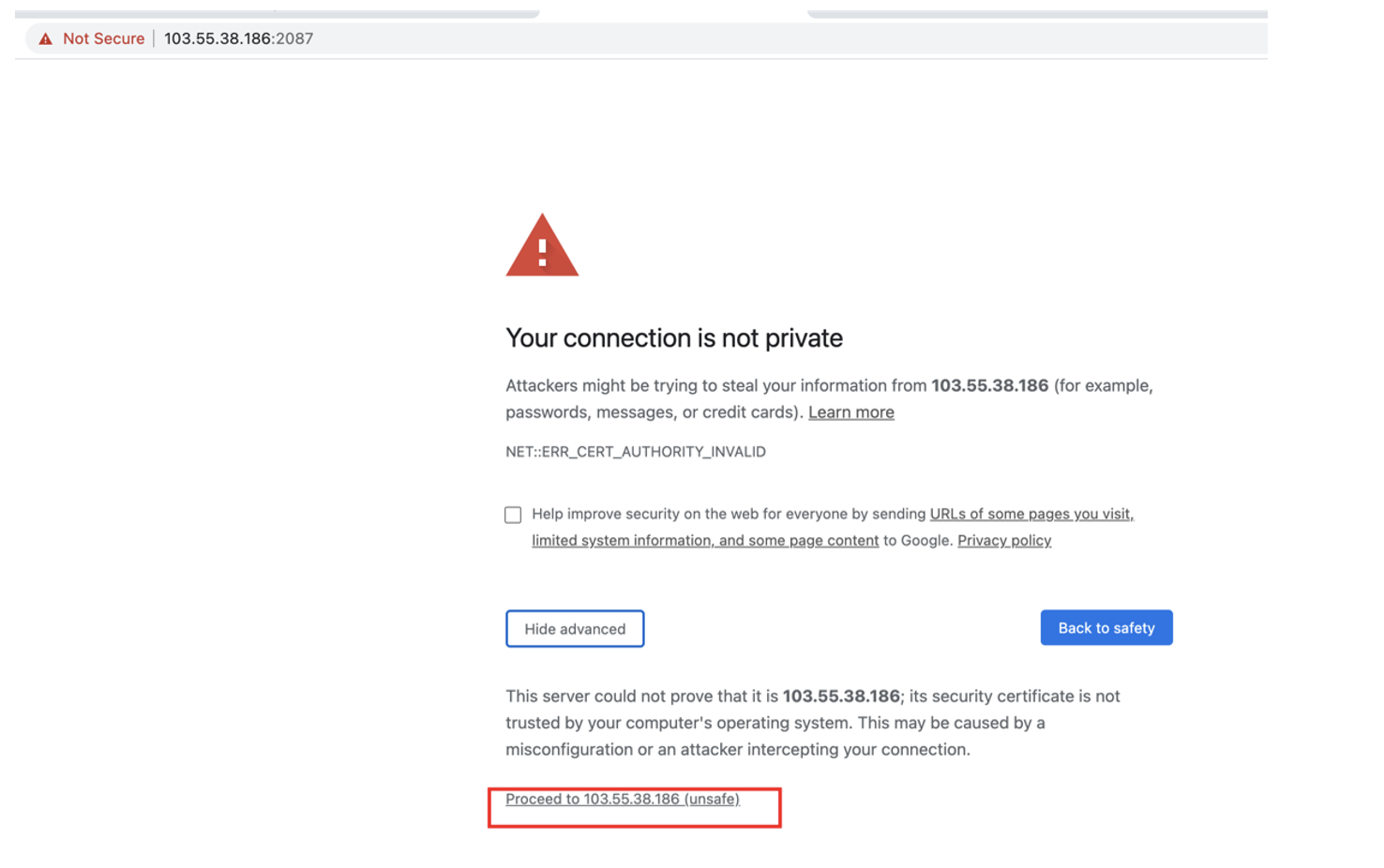Proceed to 103.55.38.186 (unsafe)
The height and width of the screenshot is (868, 1384).
(622, 799)
